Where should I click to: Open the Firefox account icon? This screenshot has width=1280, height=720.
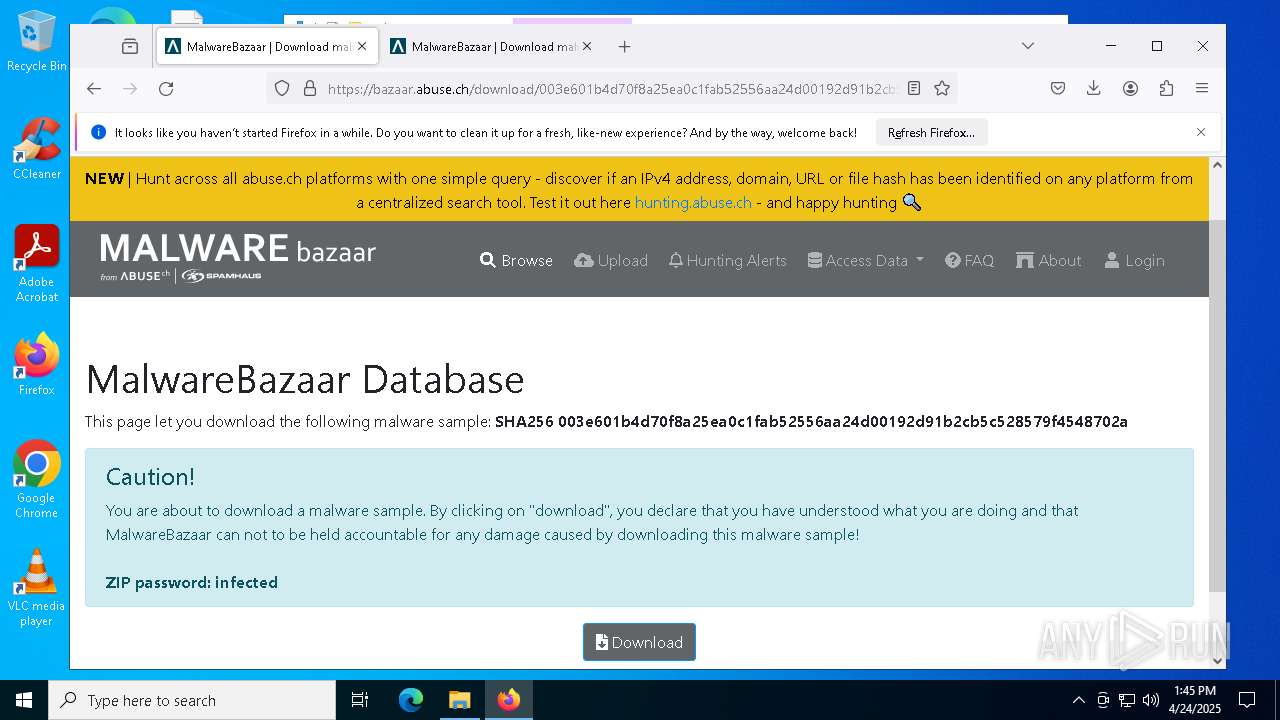[1130, 88]
